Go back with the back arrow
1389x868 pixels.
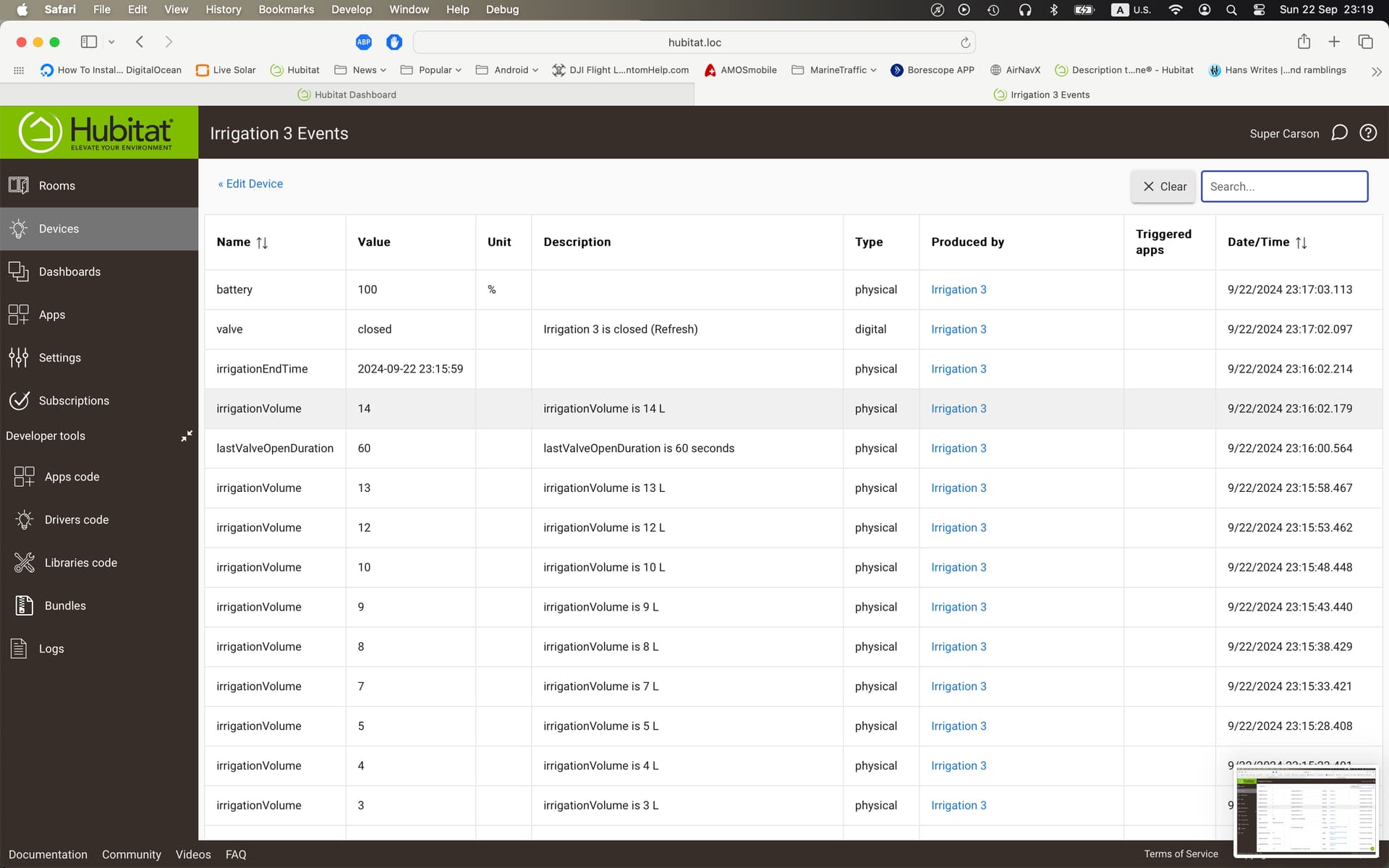point(140,42)
